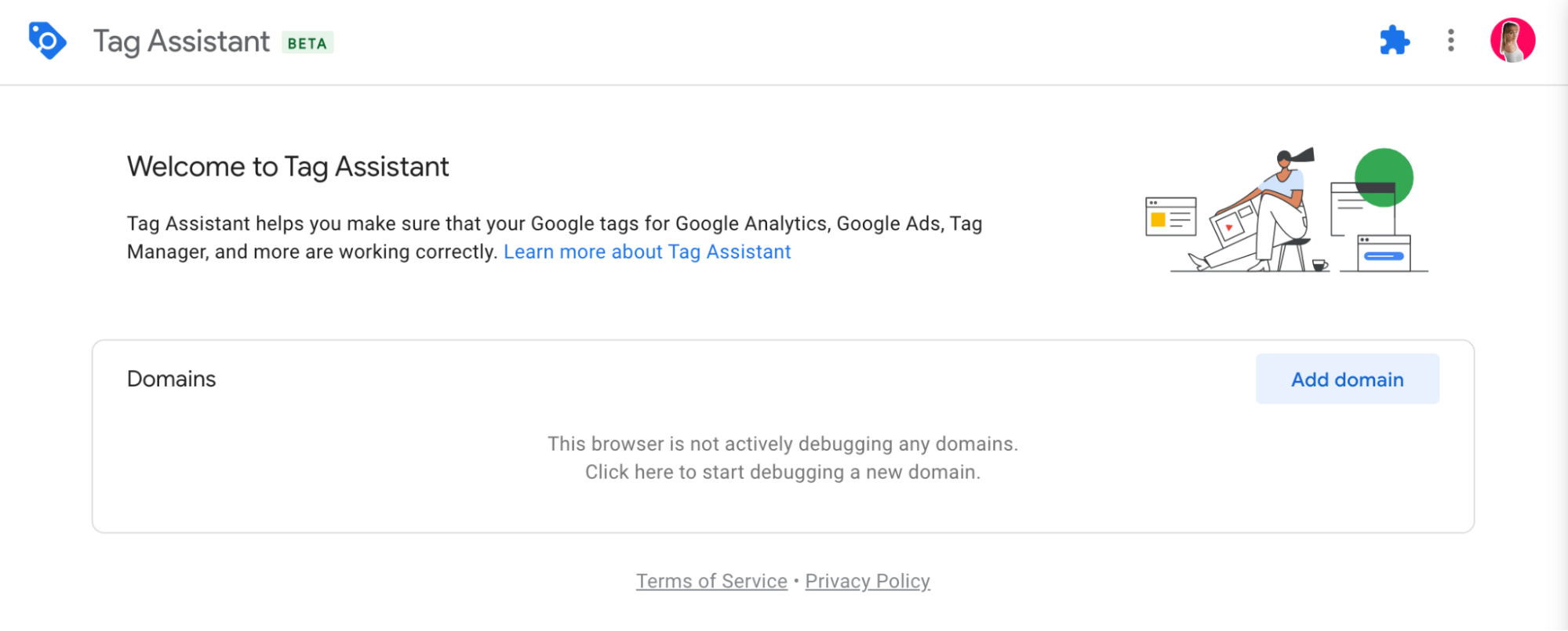Click the yellow-square browser window illustration

pyautogui.click(x=1170, y=216)
